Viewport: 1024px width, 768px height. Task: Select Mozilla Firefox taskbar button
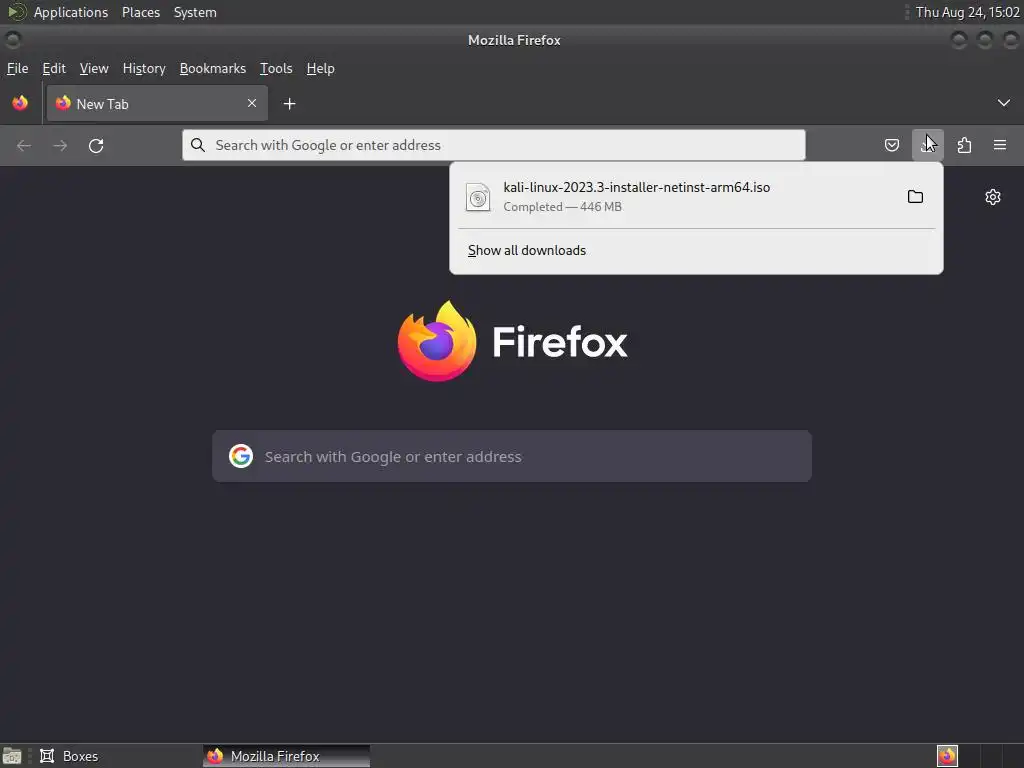(286, 756)
